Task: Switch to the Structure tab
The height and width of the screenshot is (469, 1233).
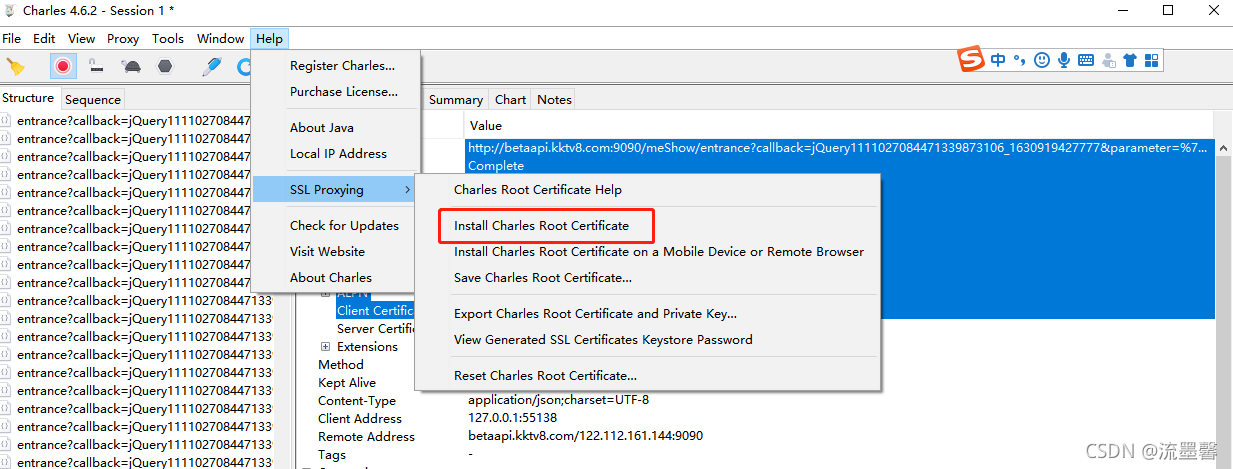Action: tap(29, 98)
